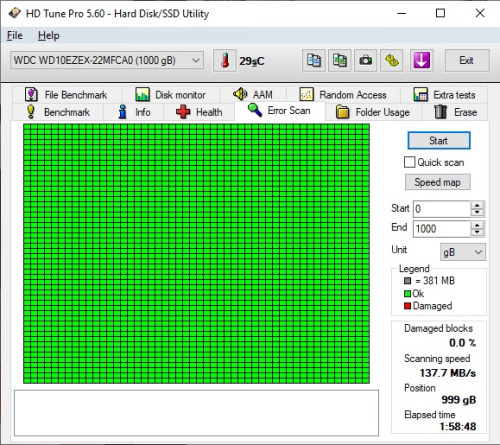Screen dimensions: 500x445
Task: Click the Start scan button
Action: (439, 141)
